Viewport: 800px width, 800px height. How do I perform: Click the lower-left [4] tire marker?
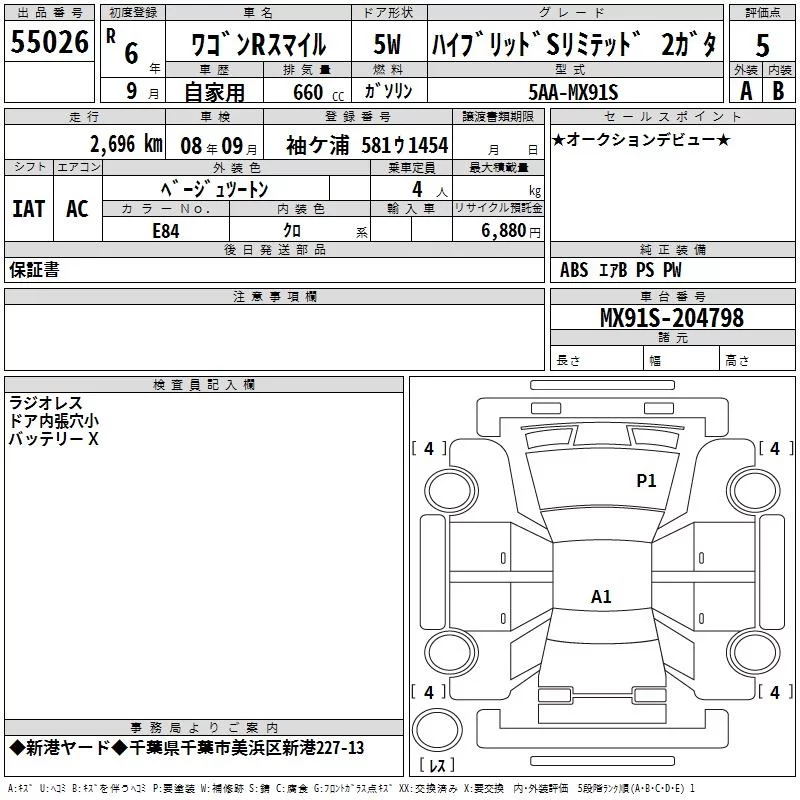coord(429,692)
